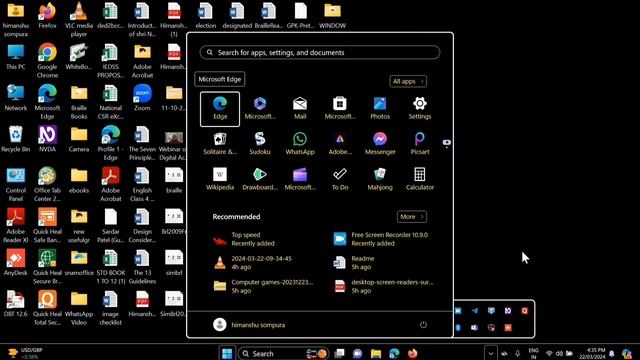Open the power options menu

423,325
